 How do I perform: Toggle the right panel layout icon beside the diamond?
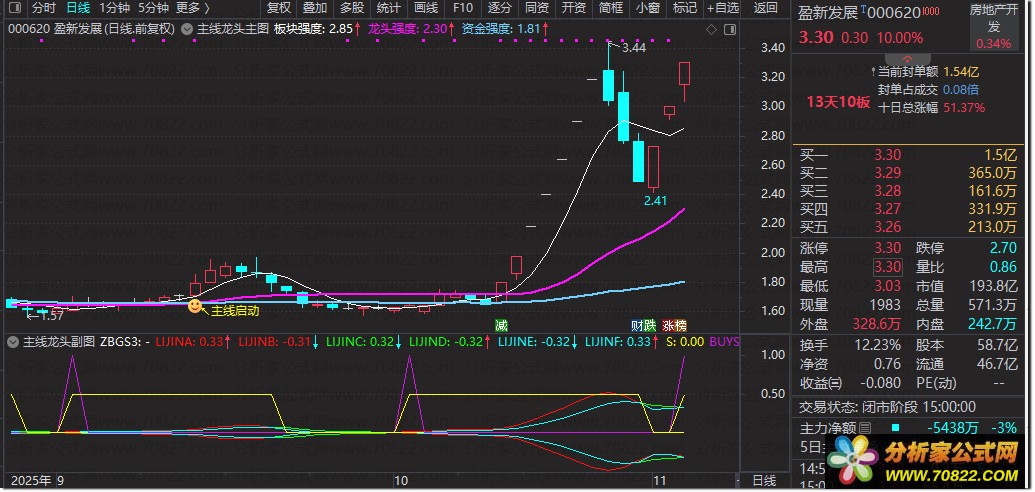pos(729,30)
